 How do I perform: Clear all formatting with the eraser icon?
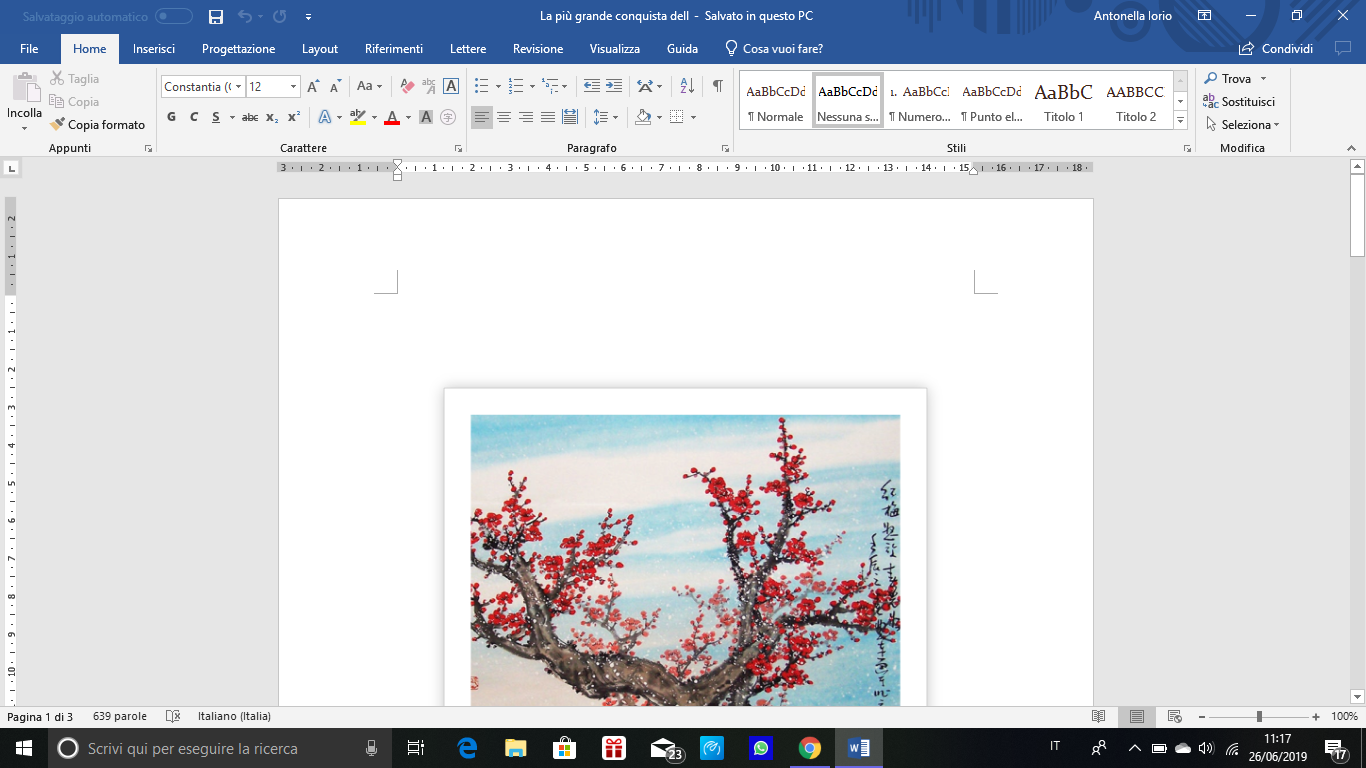(407, 87)
